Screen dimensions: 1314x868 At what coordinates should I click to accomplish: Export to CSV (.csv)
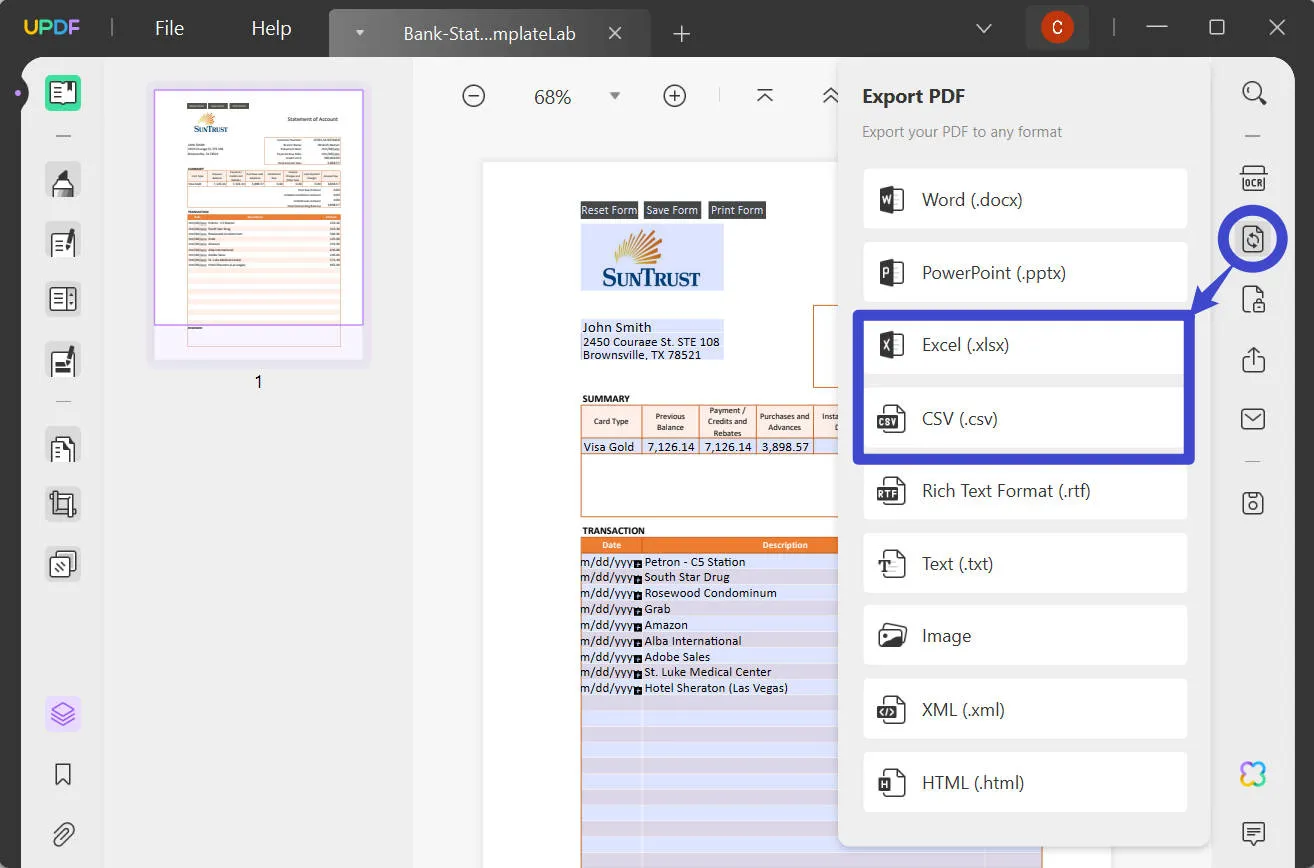1025,418
